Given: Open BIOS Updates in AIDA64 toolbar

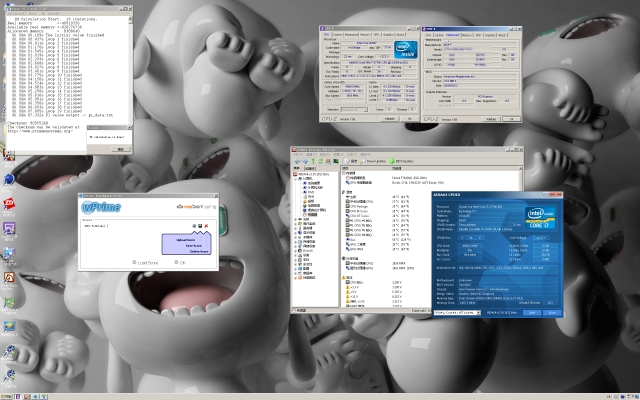Looking at the screenshot, I should 401,161.
